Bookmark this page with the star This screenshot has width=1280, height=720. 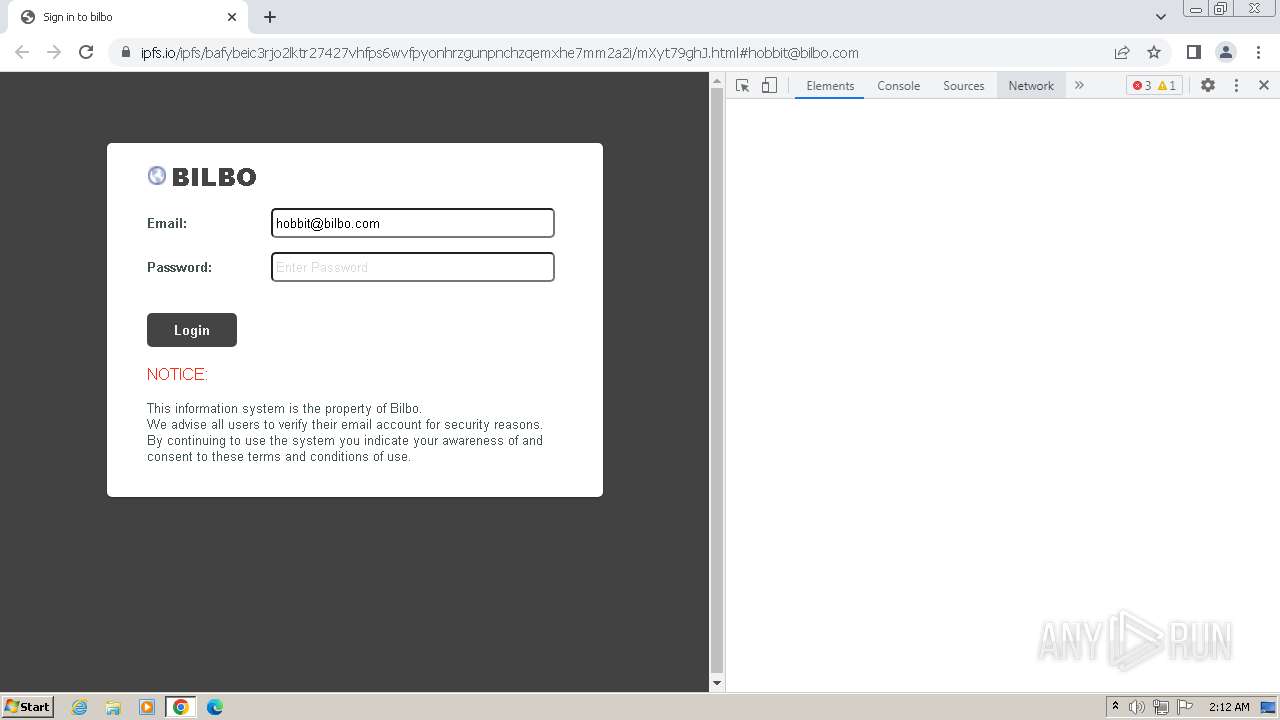point(1154,52)
